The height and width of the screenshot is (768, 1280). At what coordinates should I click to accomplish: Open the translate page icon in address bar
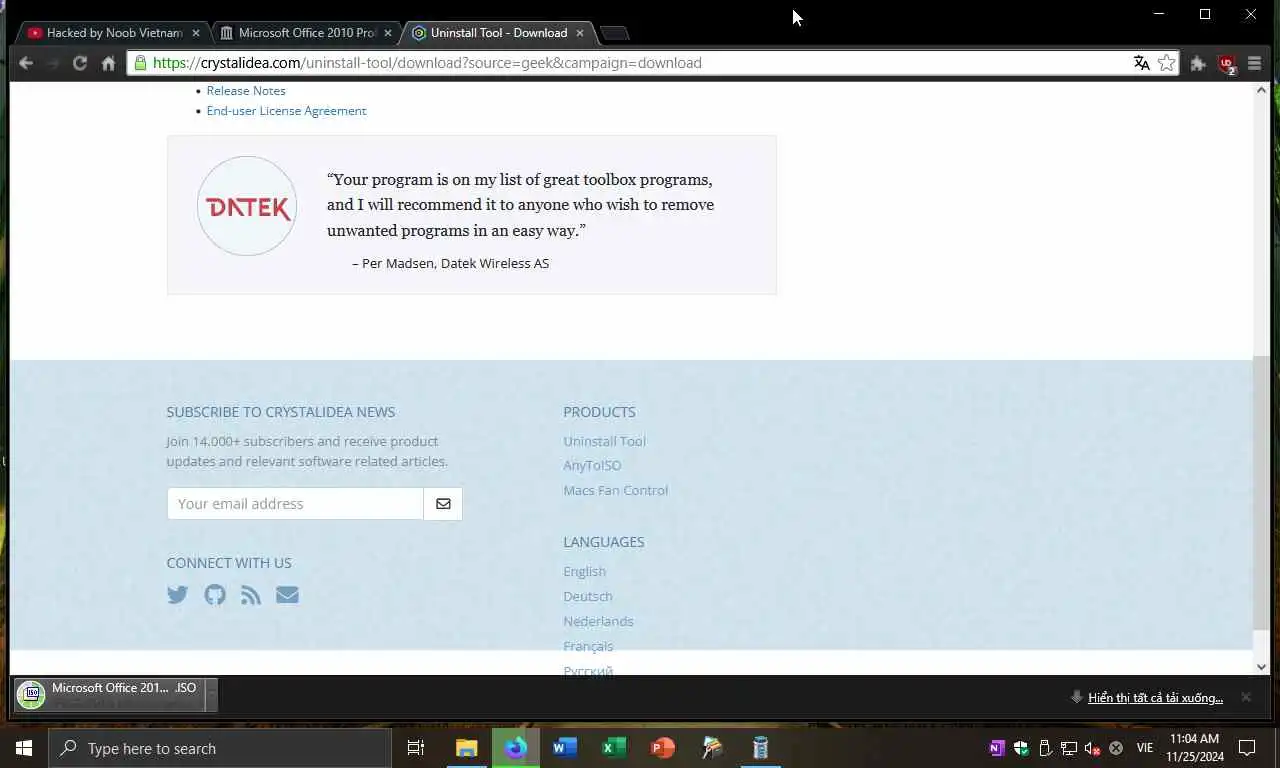click(x=1142, y=63)
